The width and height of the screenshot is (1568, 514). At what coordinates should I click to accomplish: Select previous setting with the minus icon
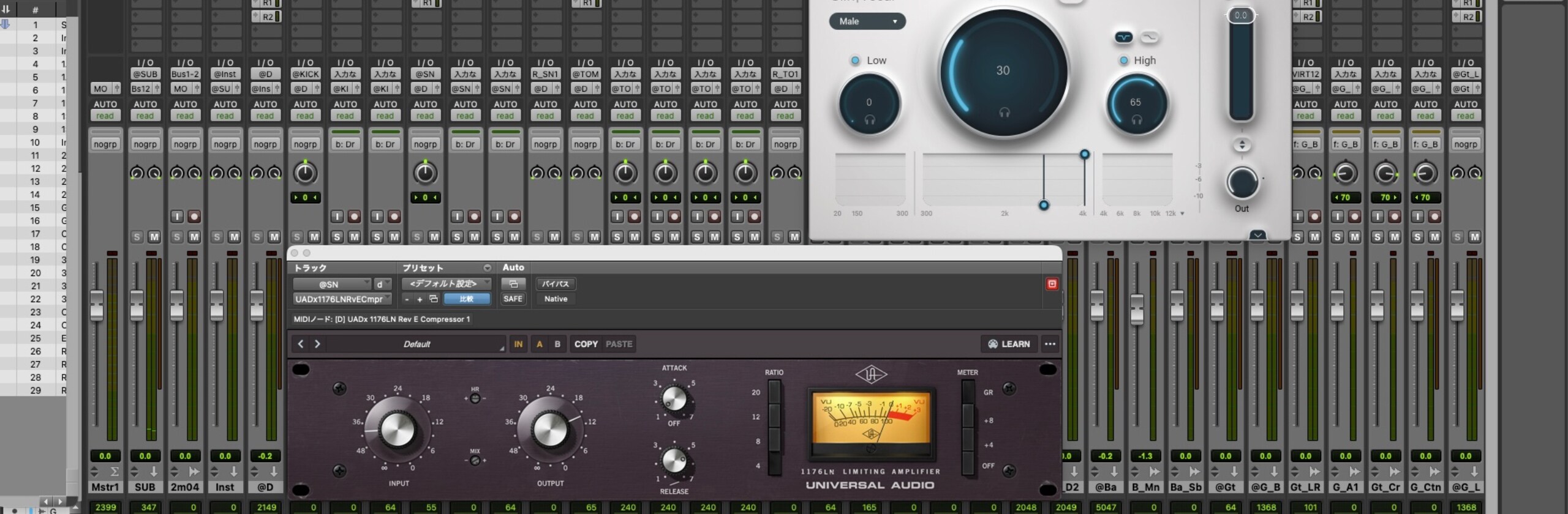407,299
